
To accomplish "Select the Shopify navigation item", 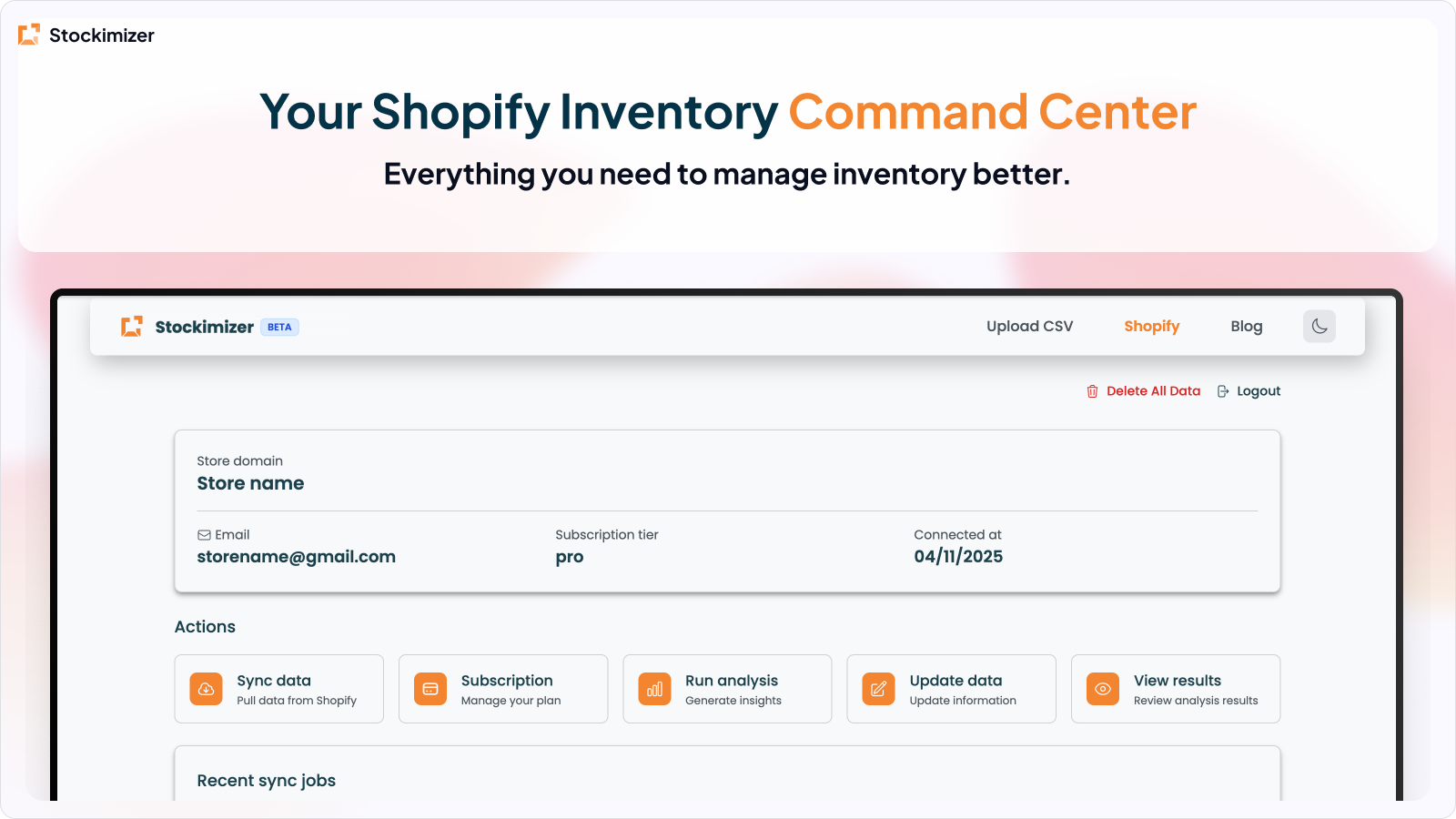I will pyautogui.click(x=1151, y=326).
